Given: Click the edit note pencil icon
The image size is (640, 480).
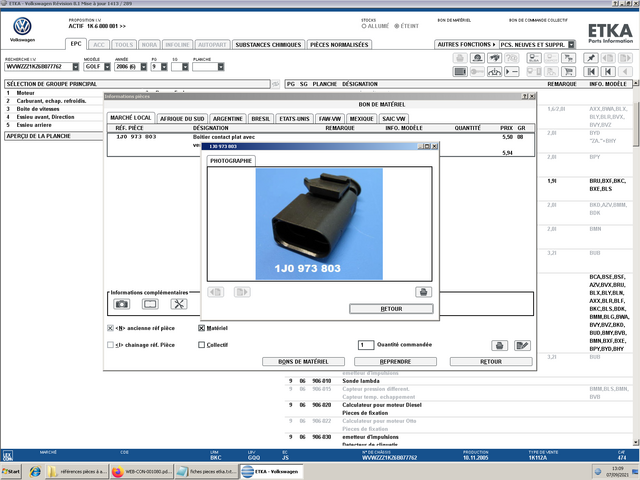Looking at the screenshot, I should (x=522, y=346).
